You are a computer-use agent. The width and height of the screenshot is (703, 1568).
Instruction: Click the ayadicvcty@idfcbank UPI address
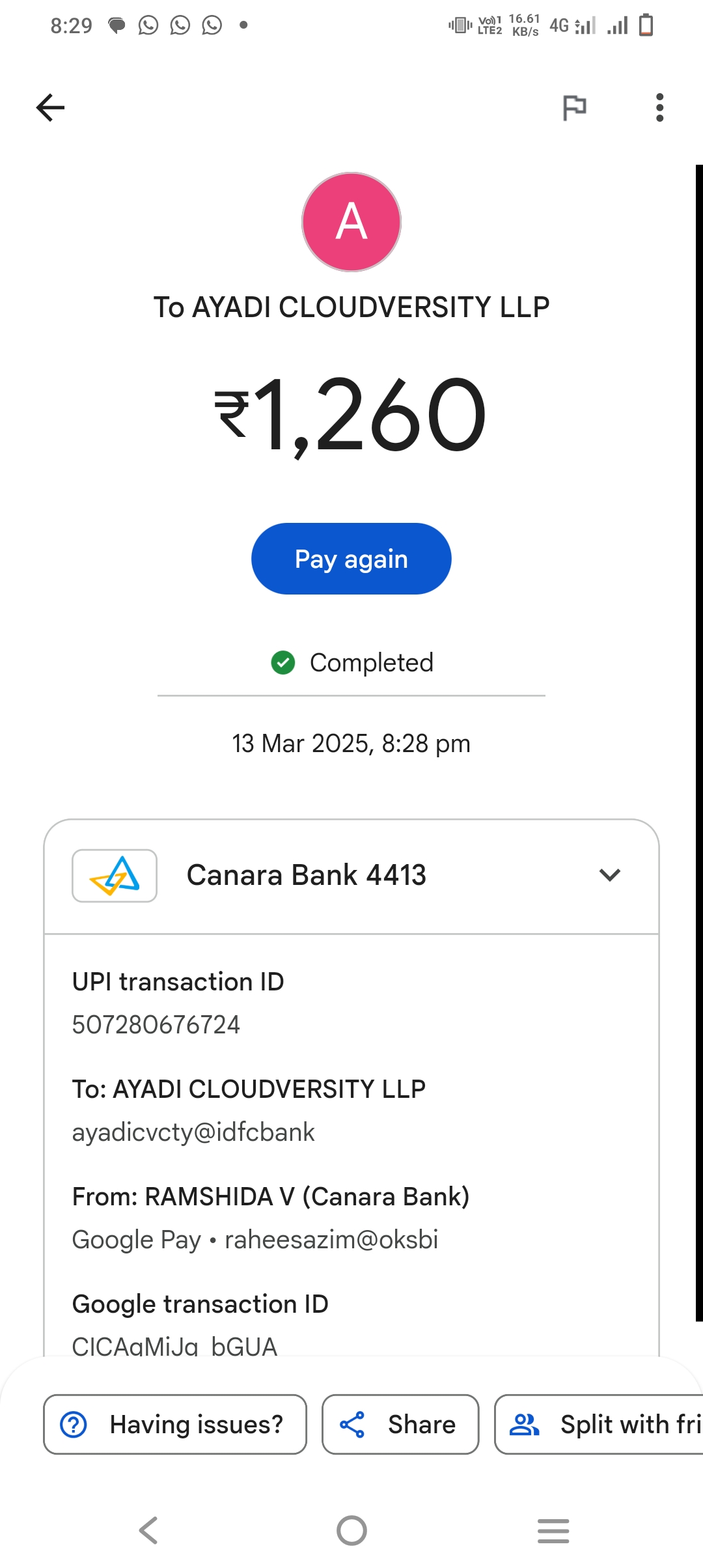(193, 1132)
